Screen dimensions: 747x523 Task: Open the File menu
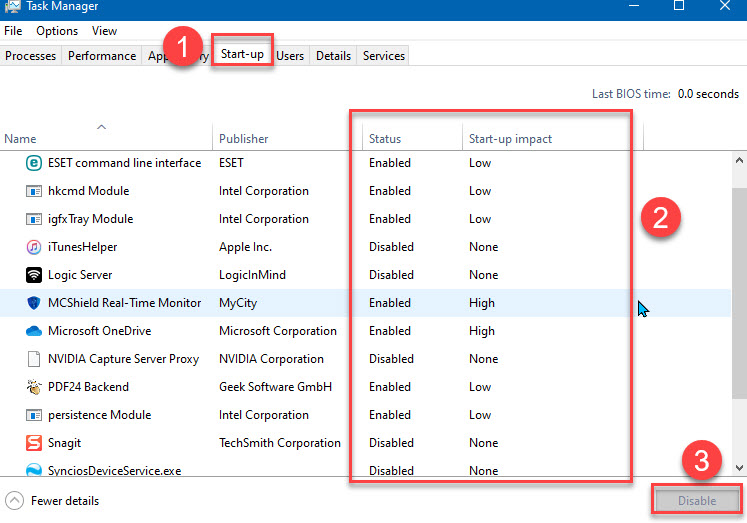point(13,31)
